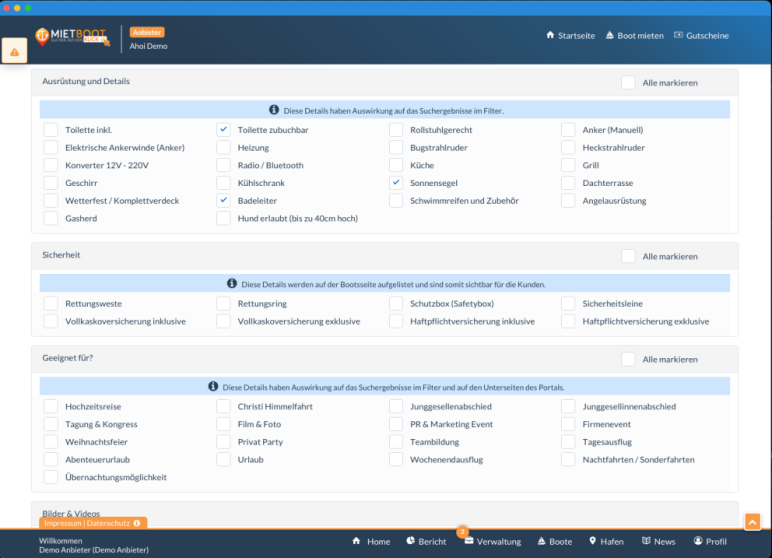Screen dimensions: 772x558
Task: Click the MietBoot logo
Action: pos(71,36)
